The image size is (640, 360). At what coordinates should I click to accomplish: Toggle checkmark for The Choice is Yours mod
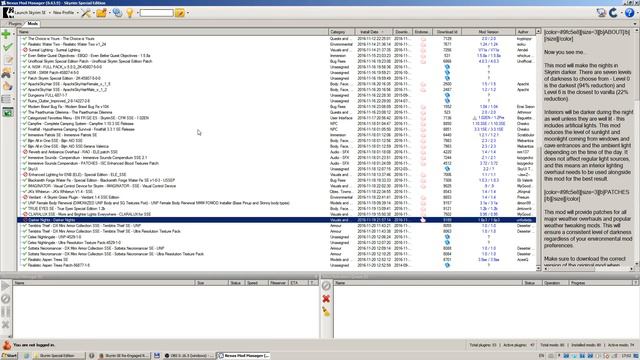(25, 39)
